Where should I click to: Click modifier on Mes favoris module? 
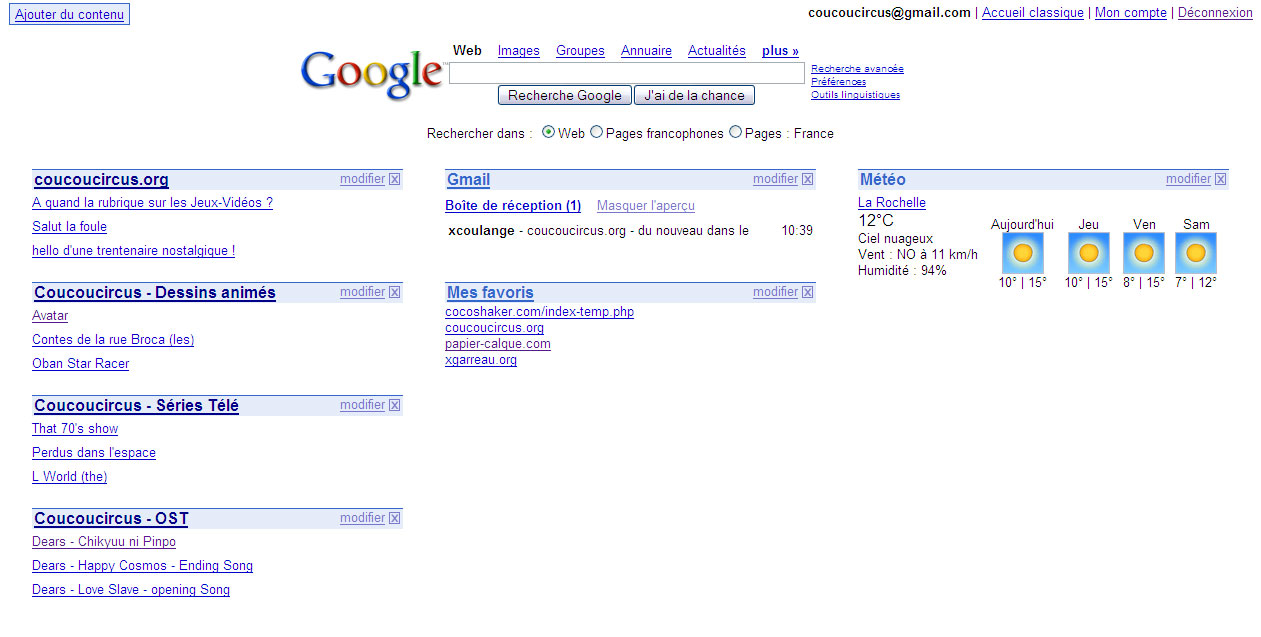point(775,293)
